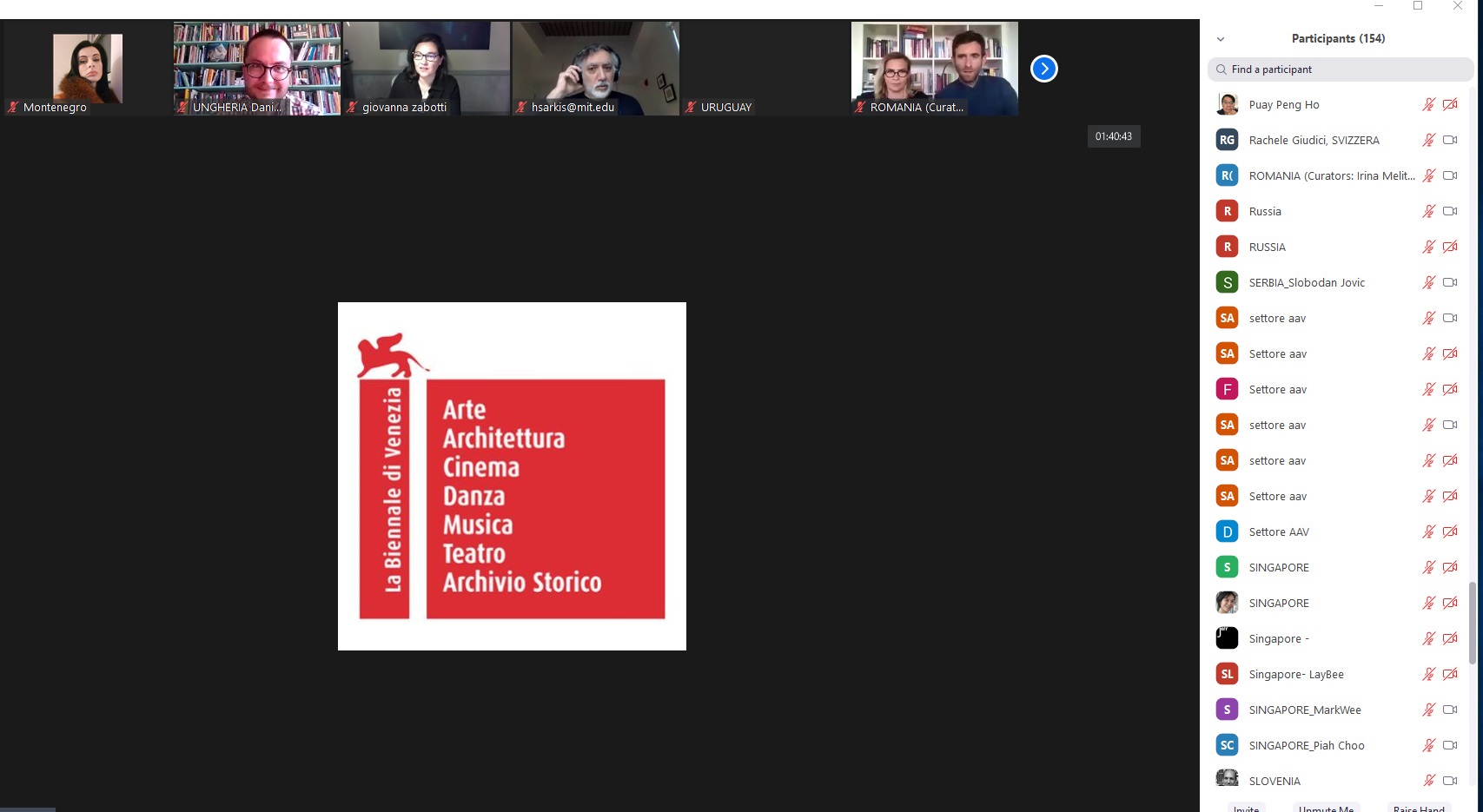
Task: Select UNGHERIA video thumbnail
Action: 256,69
